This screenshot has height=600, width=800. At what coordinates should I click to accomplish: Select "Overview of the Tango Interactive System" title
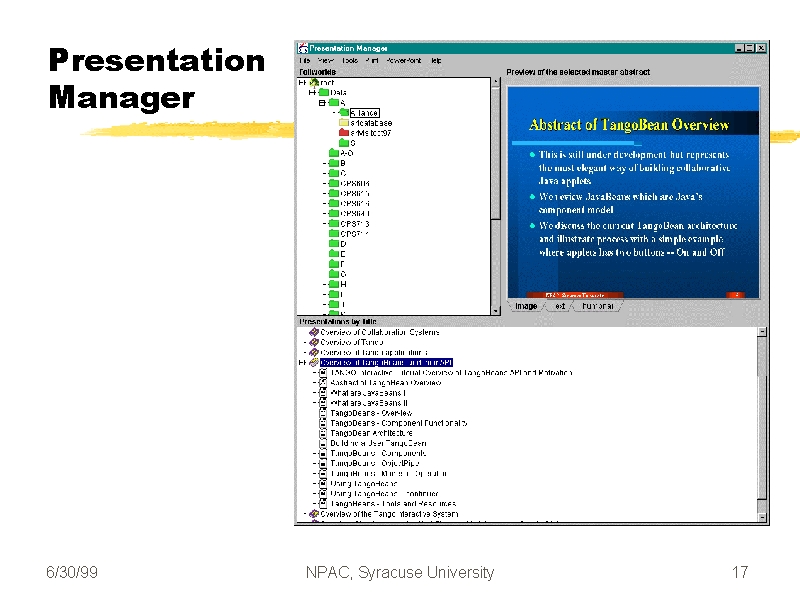click(x=389, y=514)
